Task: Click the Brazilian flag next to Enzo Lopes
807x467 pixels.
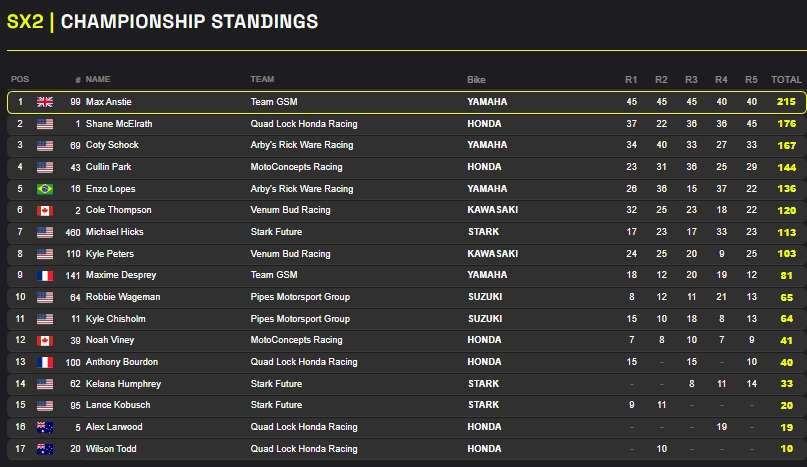Action: [45, 189]
